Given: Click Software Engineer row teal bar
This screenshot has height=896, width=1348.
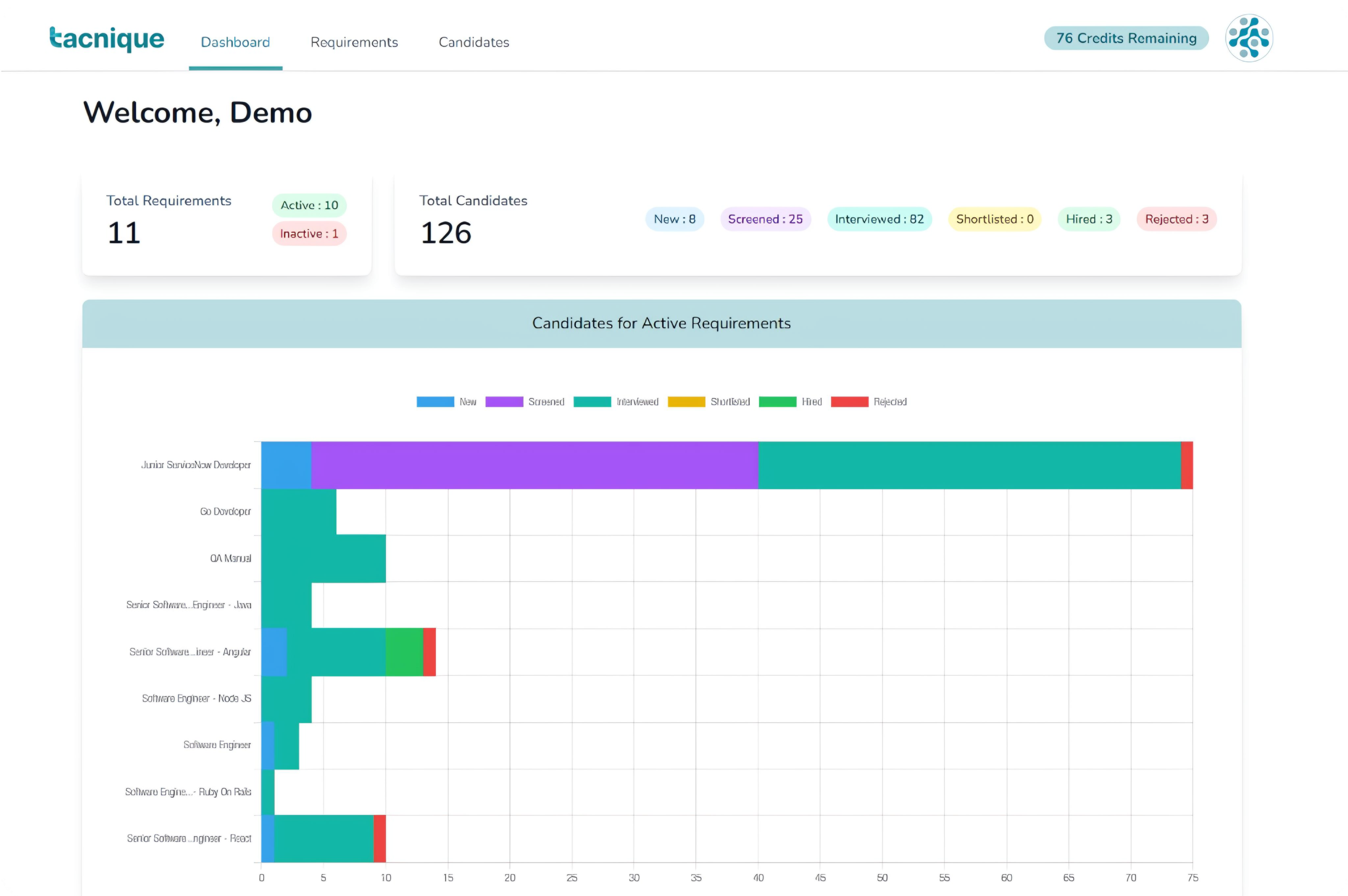Looking at the screenshot, I should 286,746.
